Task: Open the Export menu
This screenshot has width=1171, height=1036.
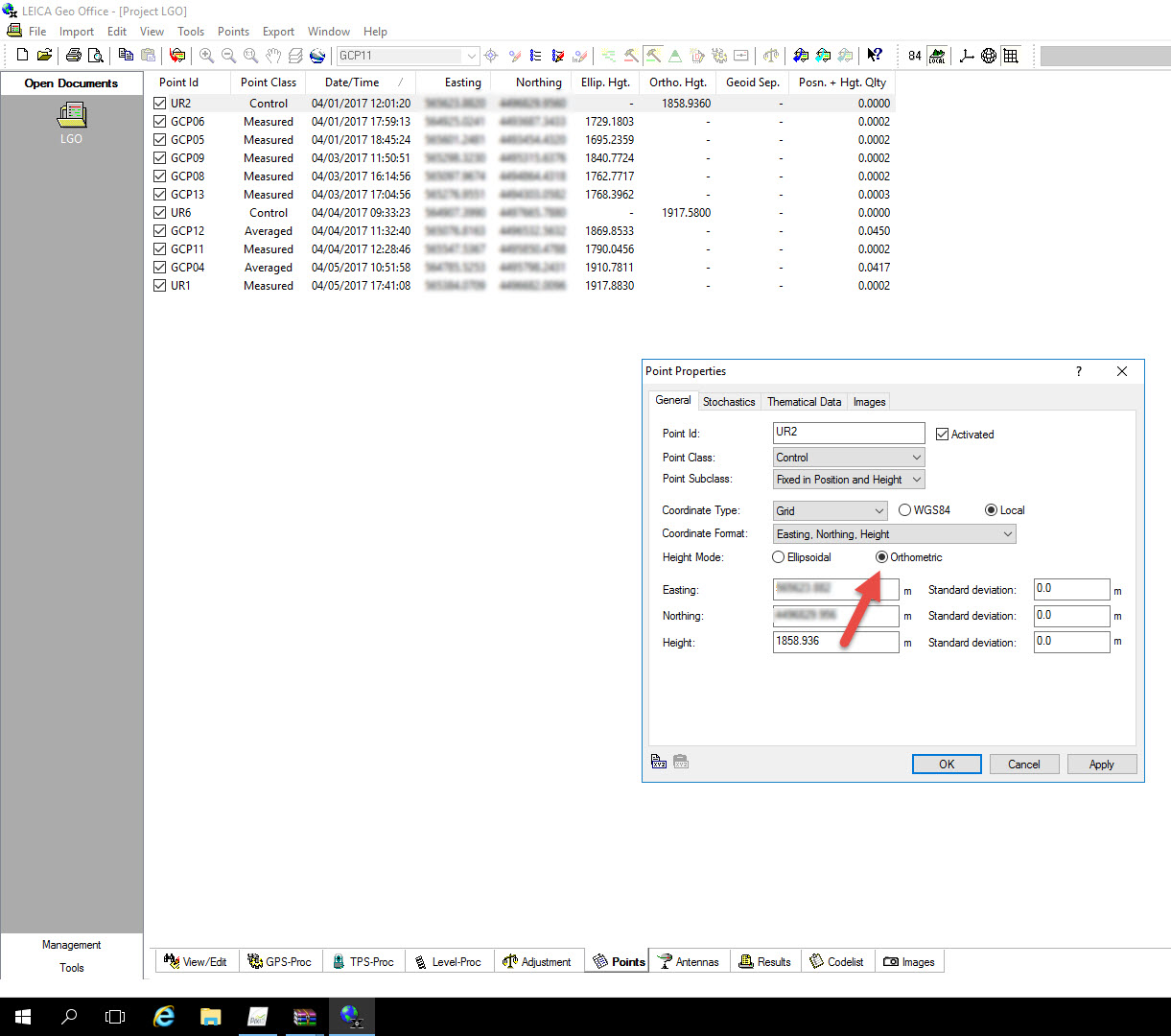Action: [x=278, y=32]
